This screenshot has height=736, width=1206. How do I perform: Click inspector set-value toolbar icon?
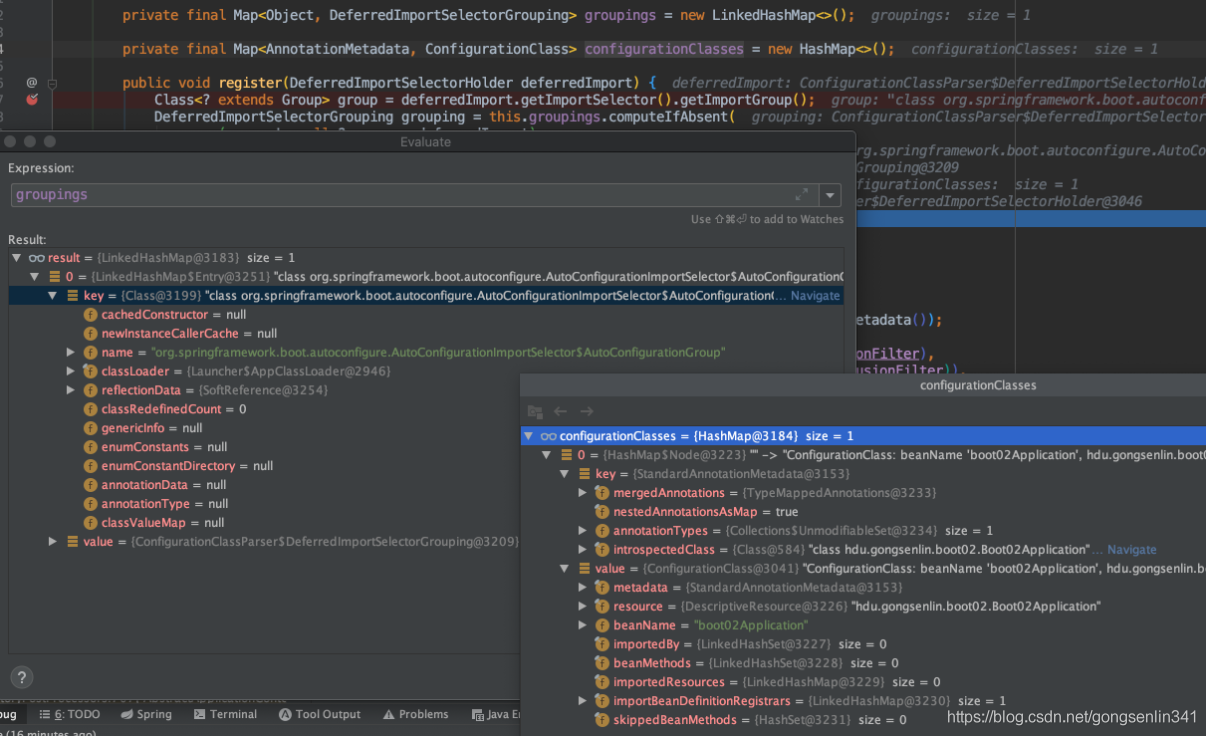pyautogui.click(x=535, y=411)
